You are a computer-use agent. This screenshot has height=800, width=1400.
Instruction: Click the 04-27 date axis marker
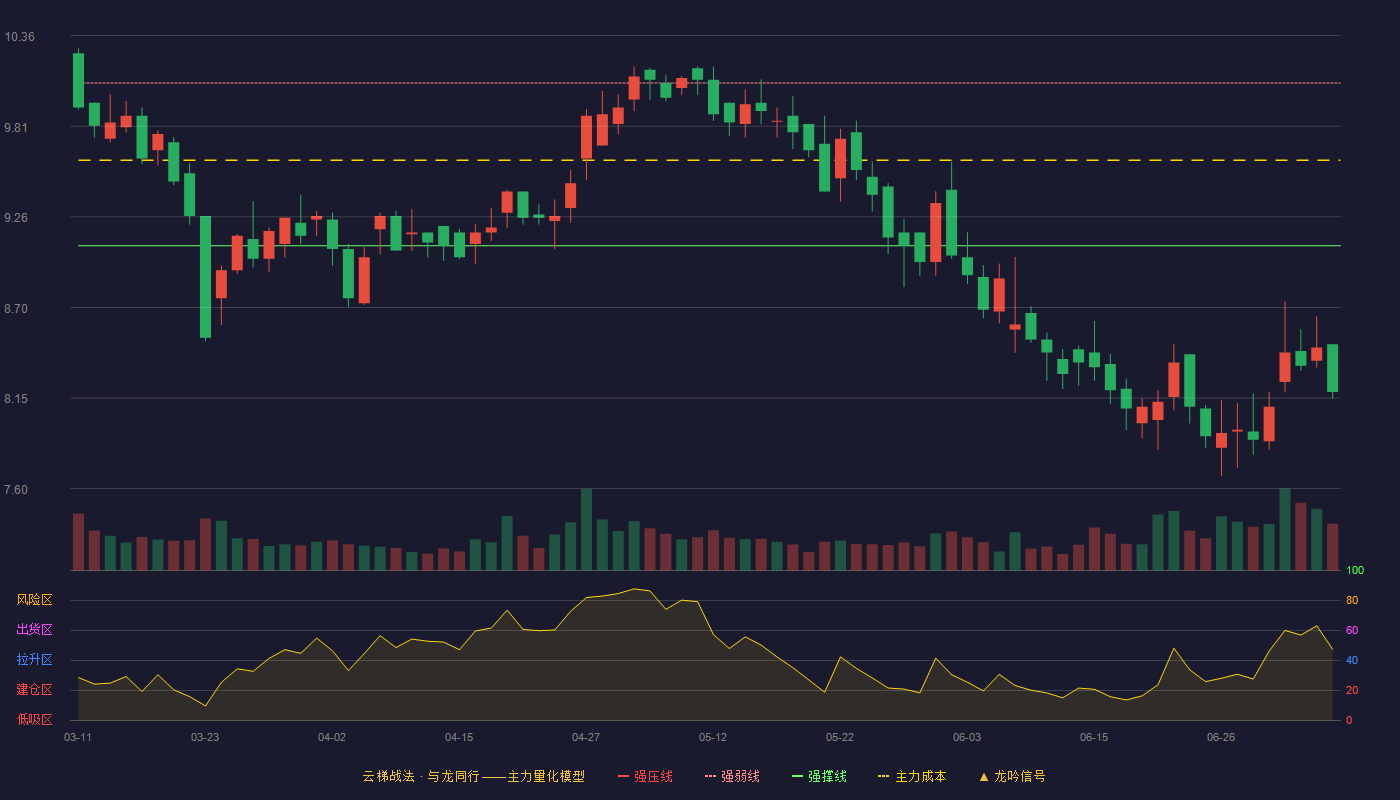586,737
